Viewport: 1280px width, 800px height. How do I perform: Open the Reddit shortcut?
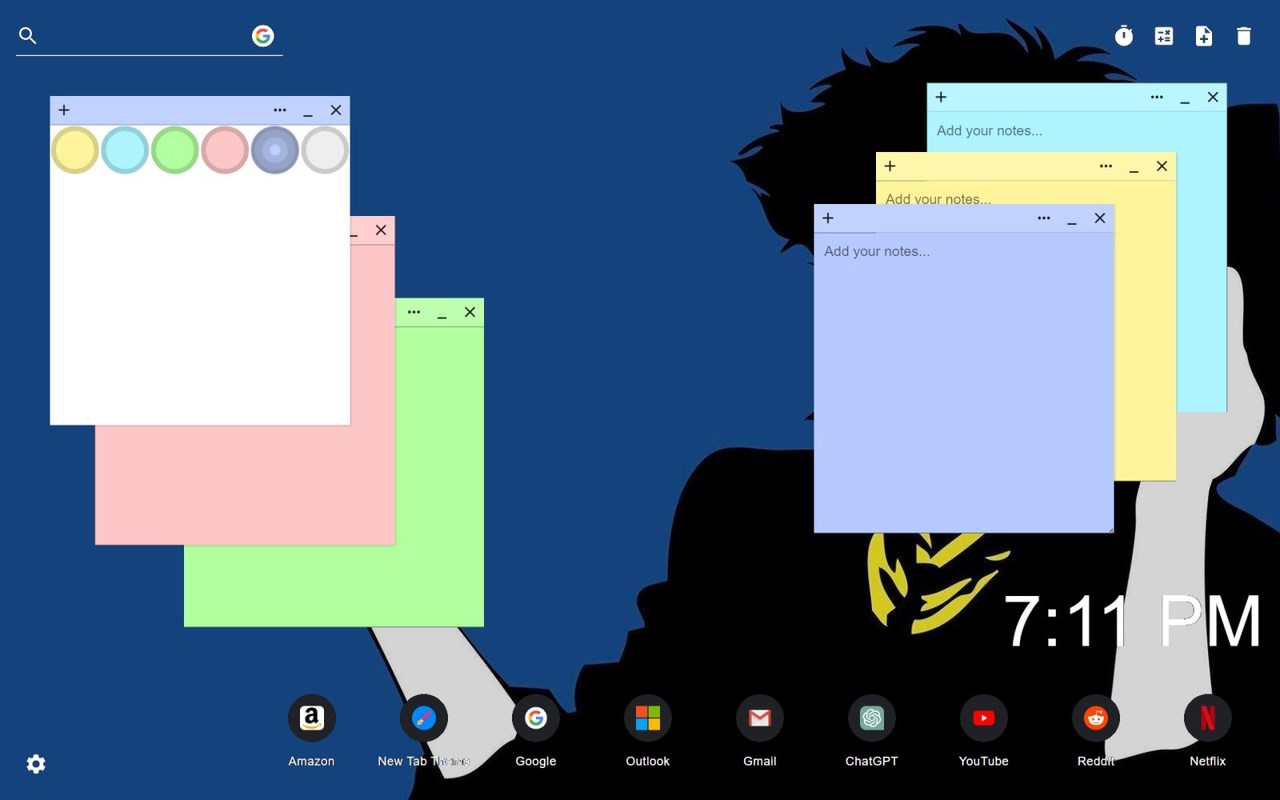tap(1096, 718)
